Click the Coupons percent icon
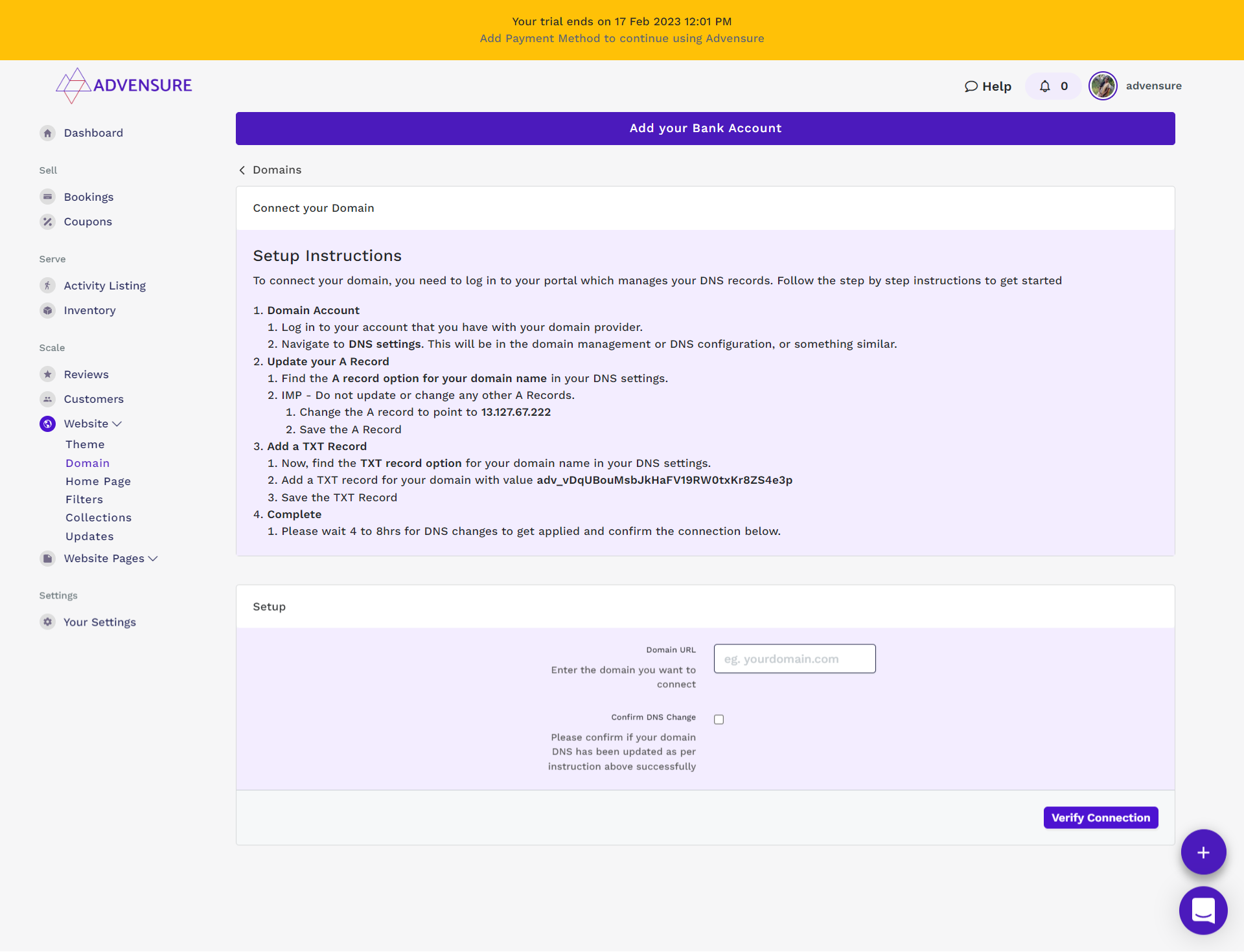 47,221
